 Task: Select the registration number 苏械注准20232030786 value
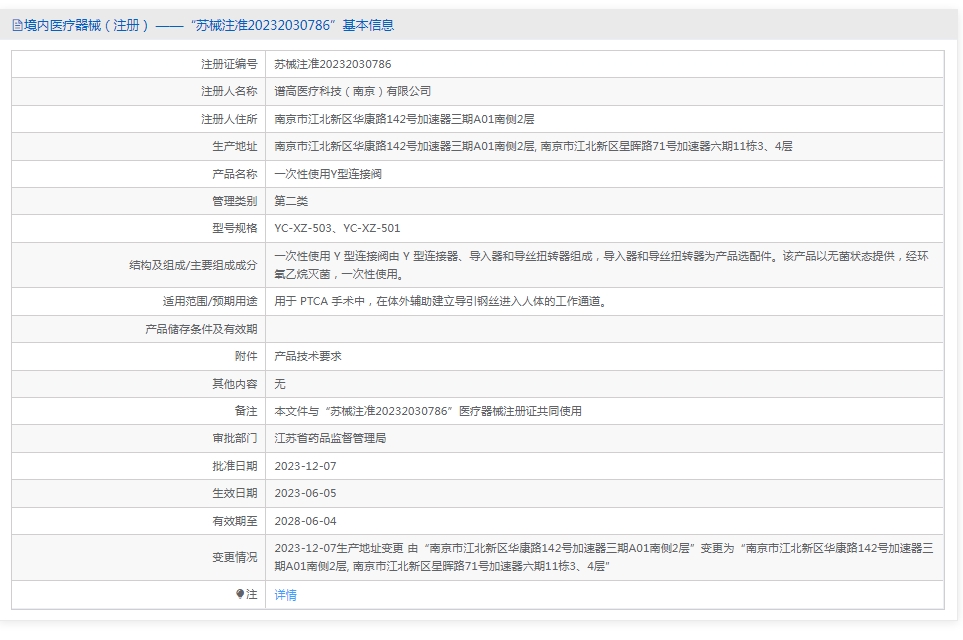(333, 64)
